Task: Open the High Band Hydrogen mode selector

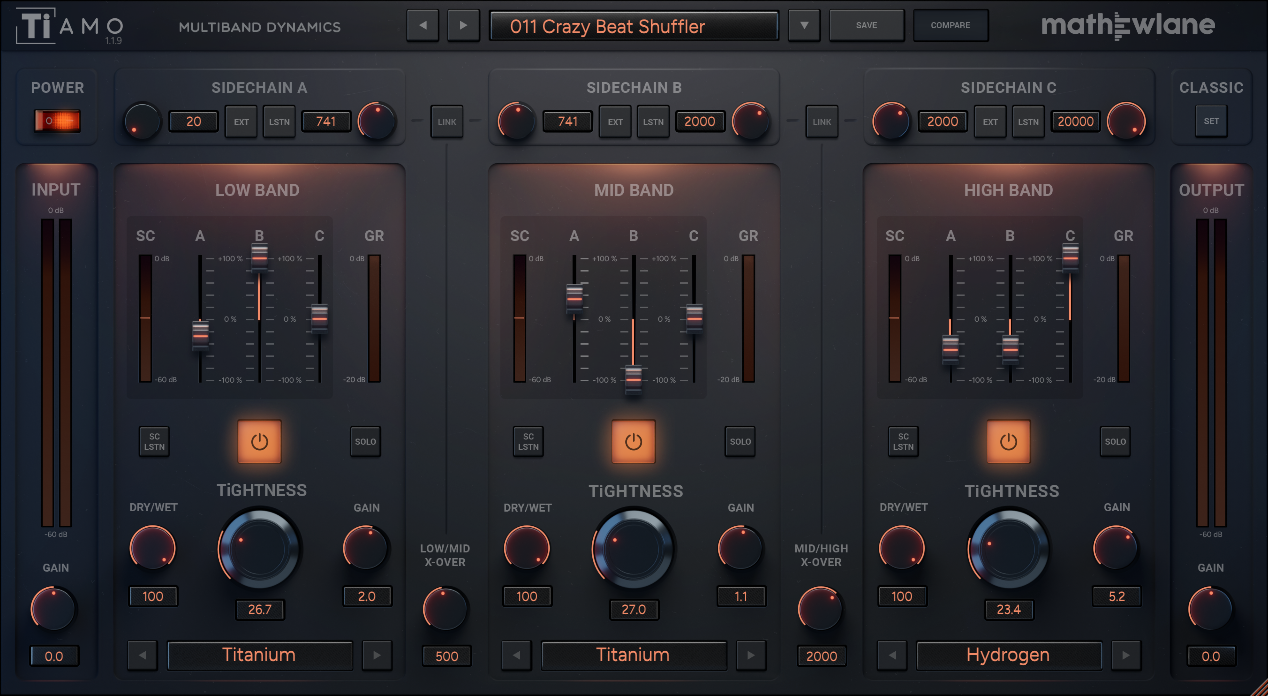Action: tap(1008, 656)
